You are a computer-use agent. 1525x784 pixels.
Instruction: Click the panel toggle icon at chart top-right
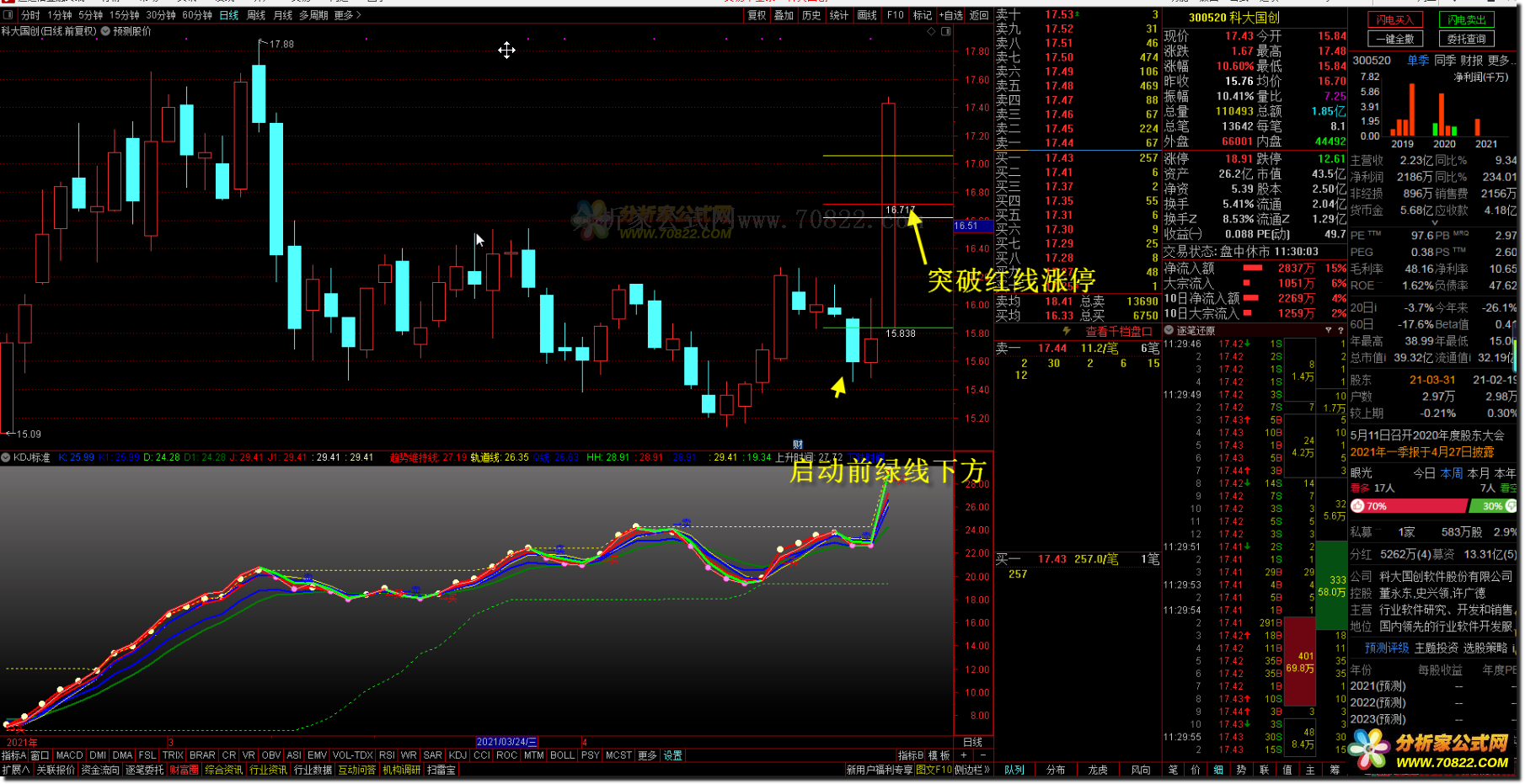pyautogui.click(x=946, y=31)
